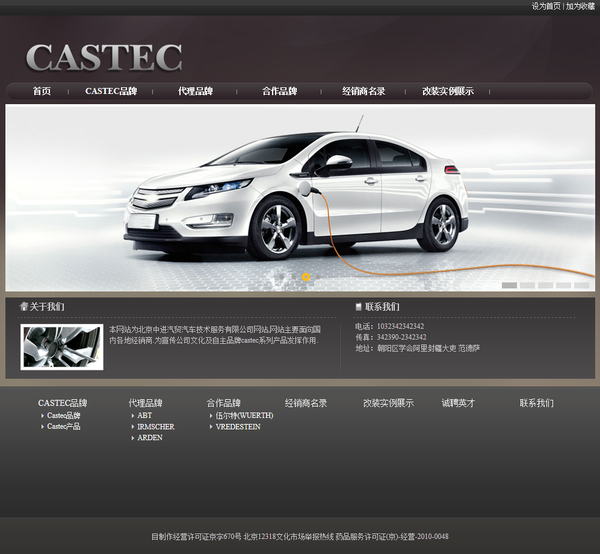
Task: Select the second grey carousel dot
Action: (x=293, y=277)
